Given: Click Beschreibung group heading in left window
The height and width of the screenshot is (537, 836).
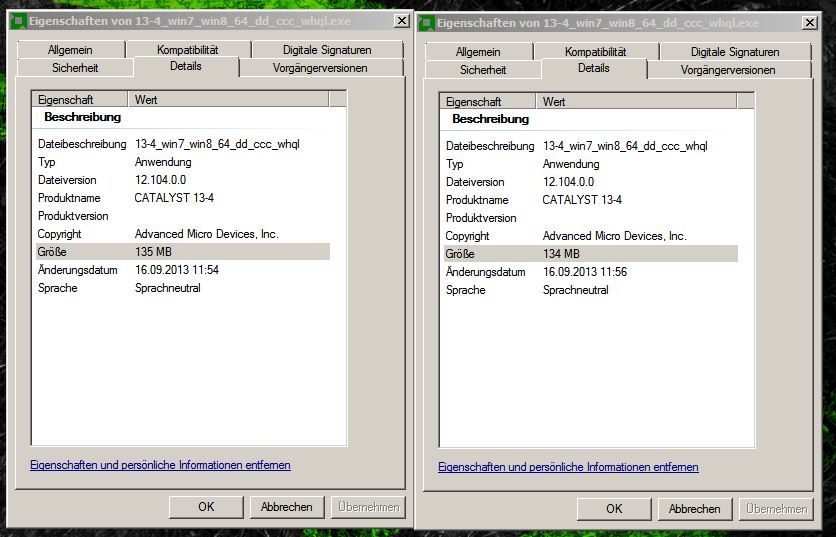Looking at the screenshot, I should coord(83,117).
